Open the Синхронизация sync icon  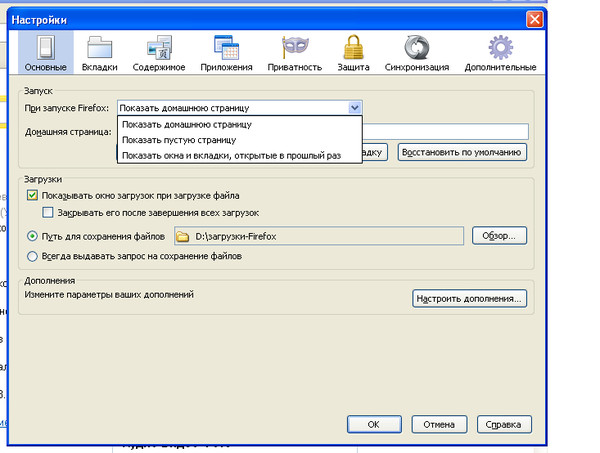tap(417, 47)
